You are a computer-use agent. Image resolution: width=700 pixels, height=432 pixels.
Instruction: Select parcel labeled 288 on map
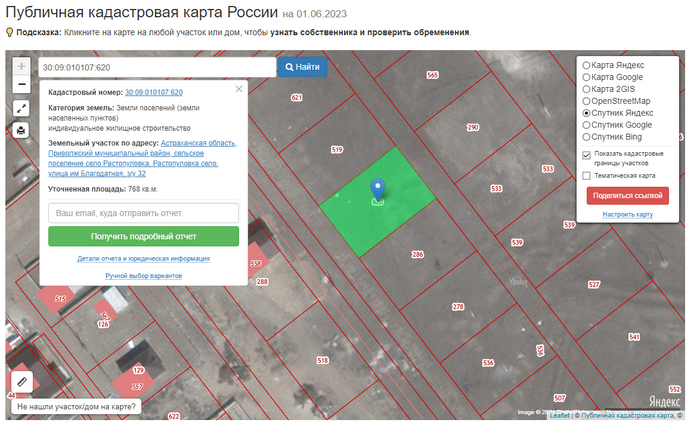pos(262,282)
